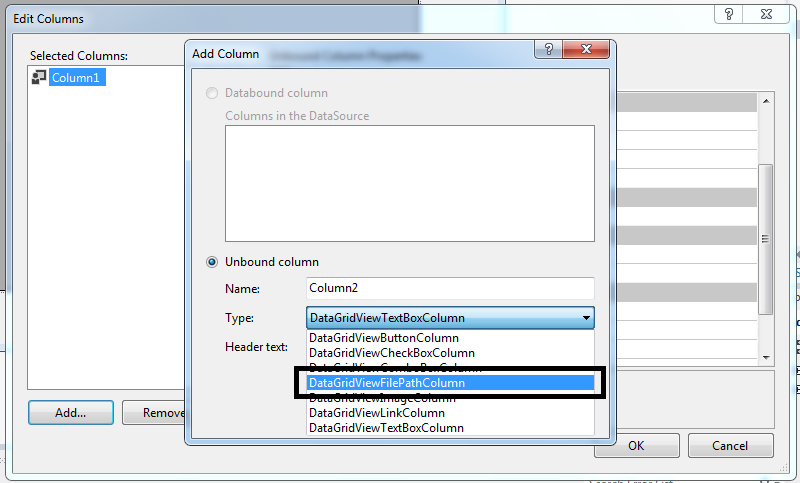Click the property grid scrollbar thumb
800x483 pixels.
(x=765, y=239)
